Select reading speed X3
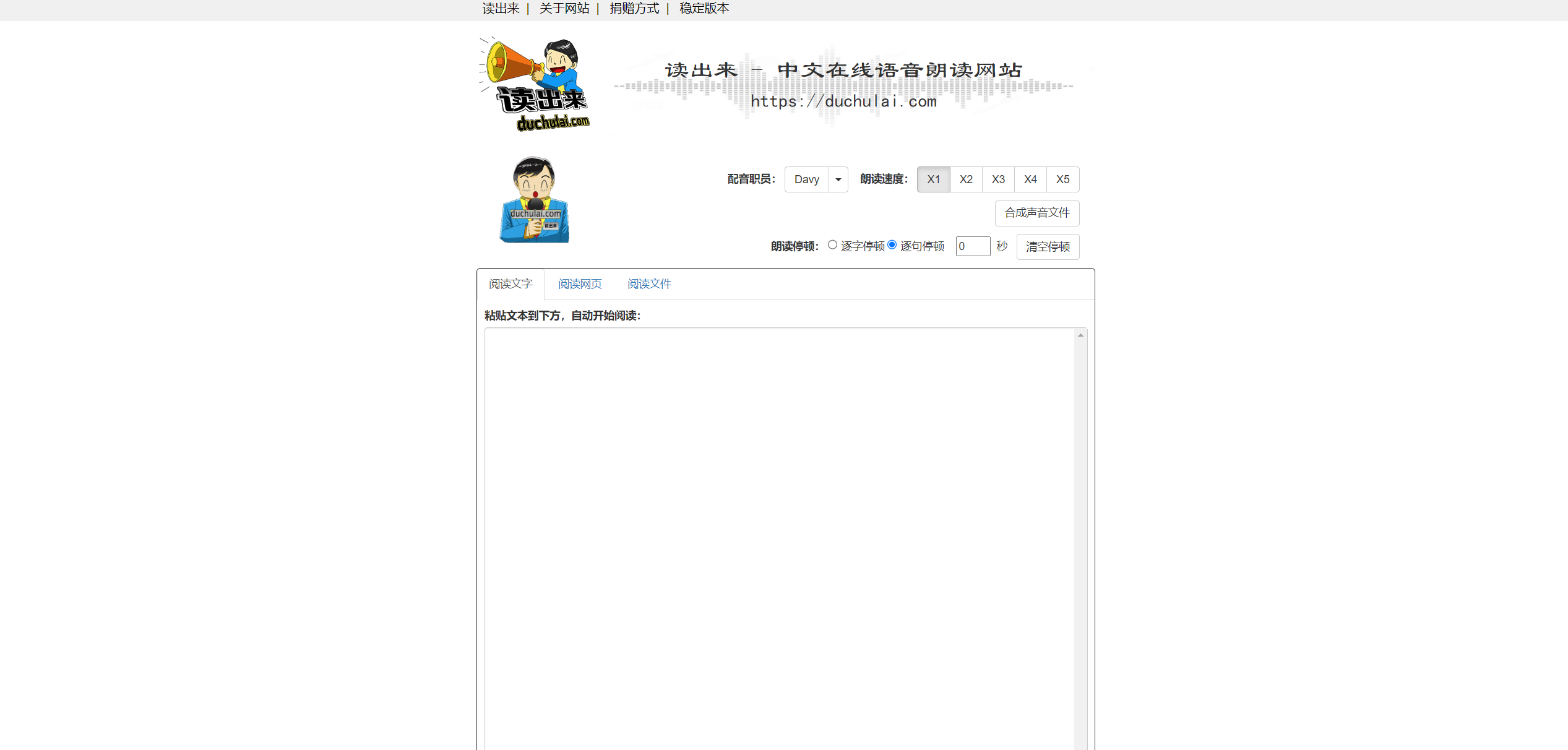This screenshot has width=1568, height=750. (998, 179)
